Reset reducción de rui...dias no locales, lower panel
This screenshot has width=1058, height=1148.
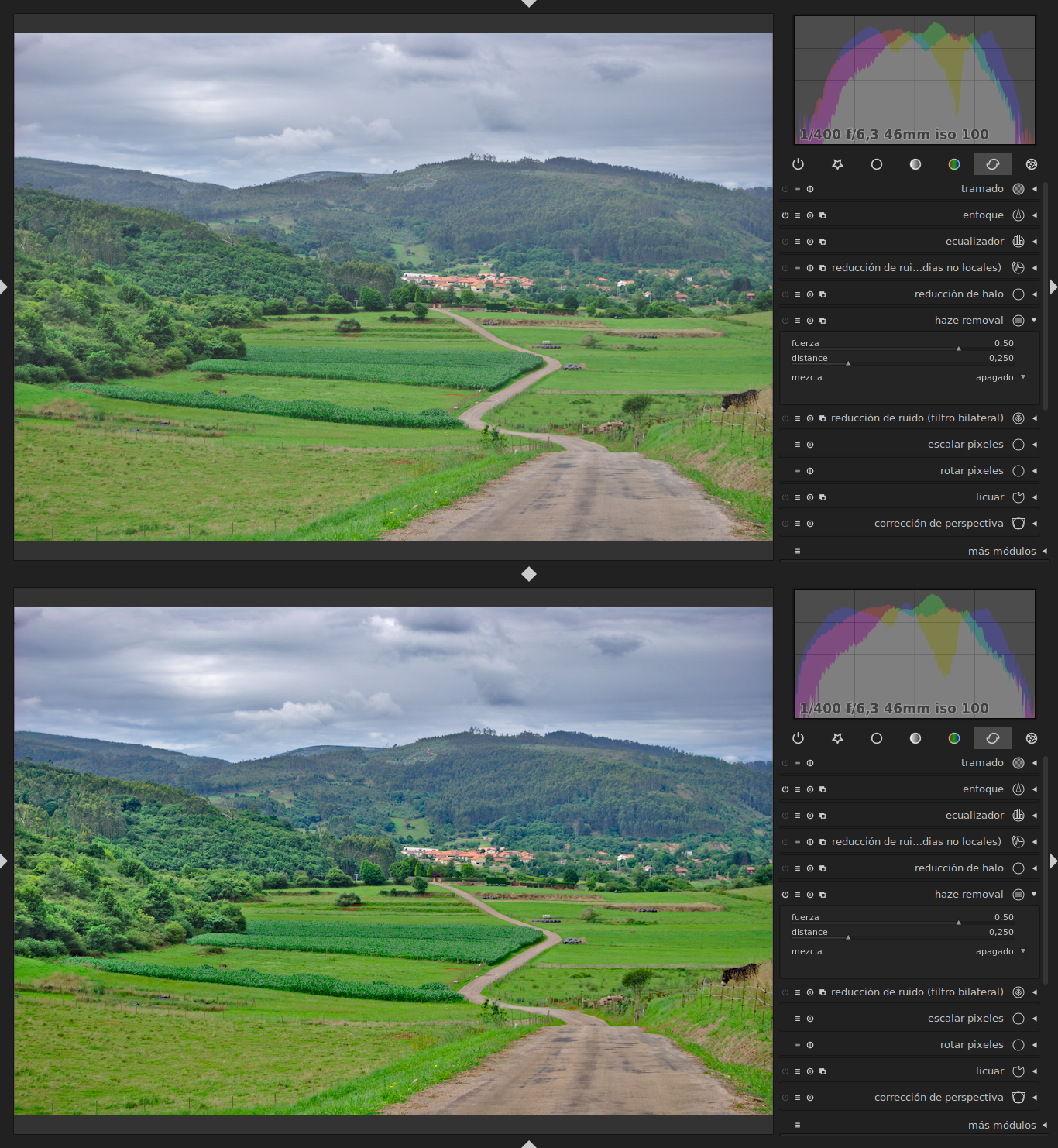(810, 842)
